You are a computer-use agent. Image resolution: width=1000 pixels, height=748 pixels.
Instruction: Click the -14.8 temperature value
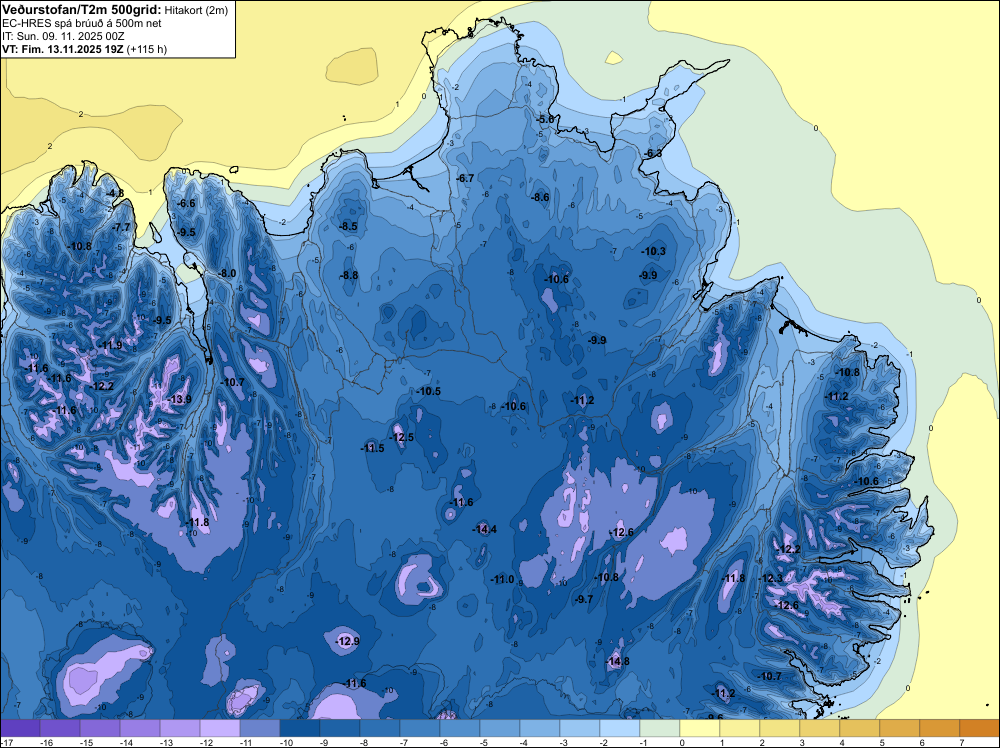coord(617,661)
